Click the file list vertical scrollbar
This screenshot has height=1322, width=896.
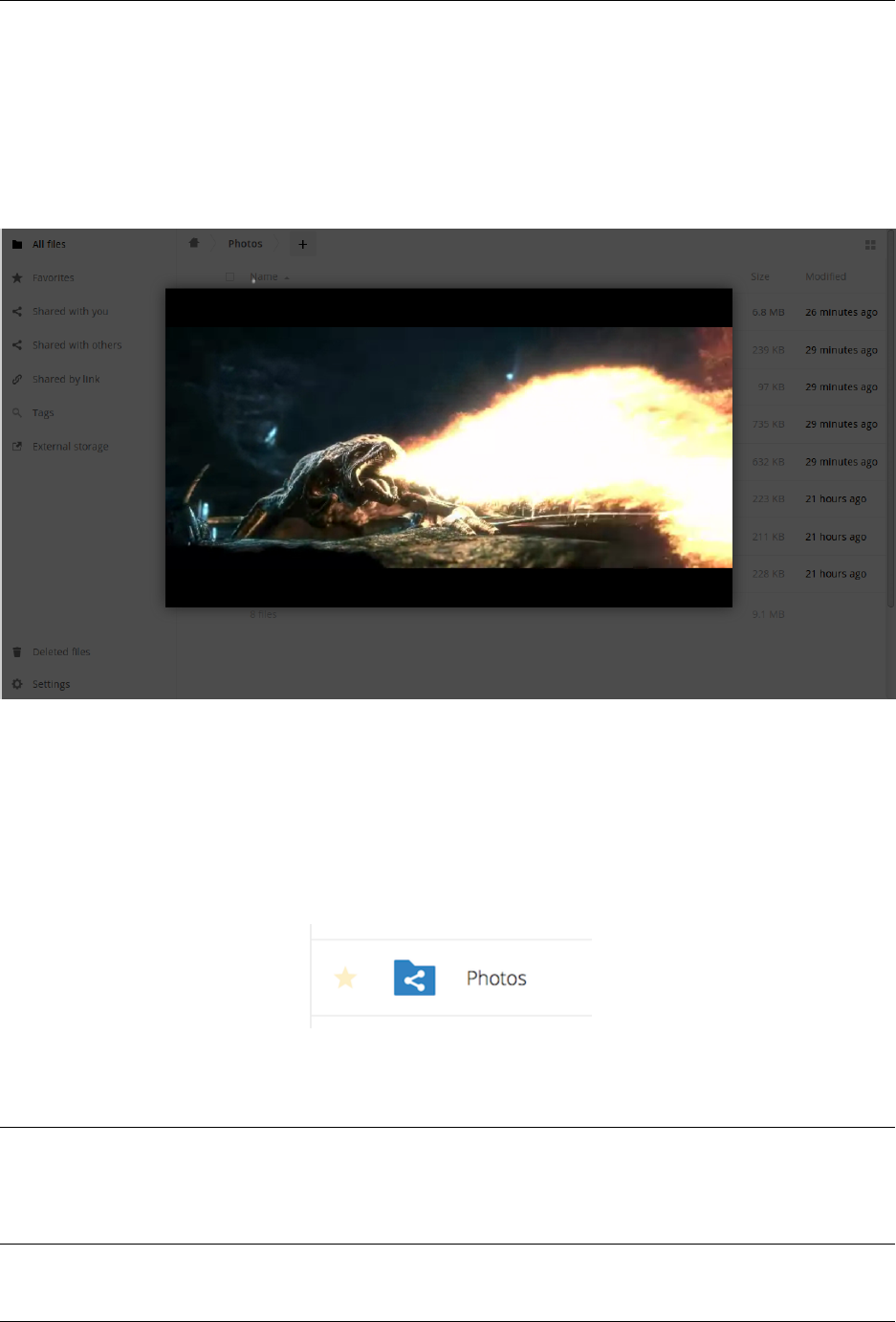coord(891,421)
